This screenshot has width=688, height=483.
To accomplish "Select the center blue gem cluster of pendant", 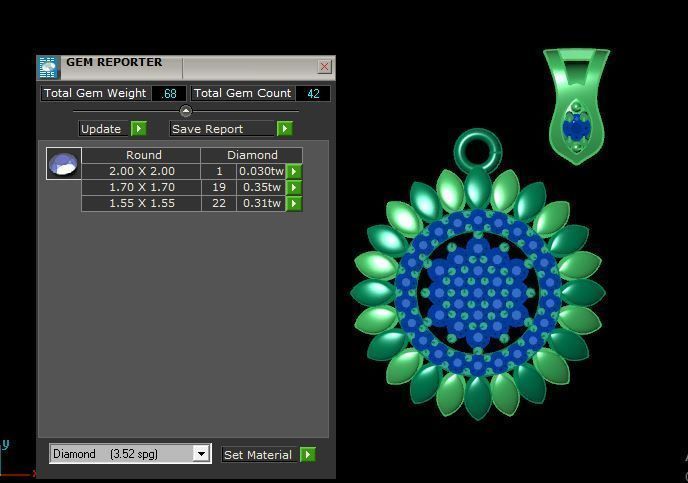I will pos(478,293).
